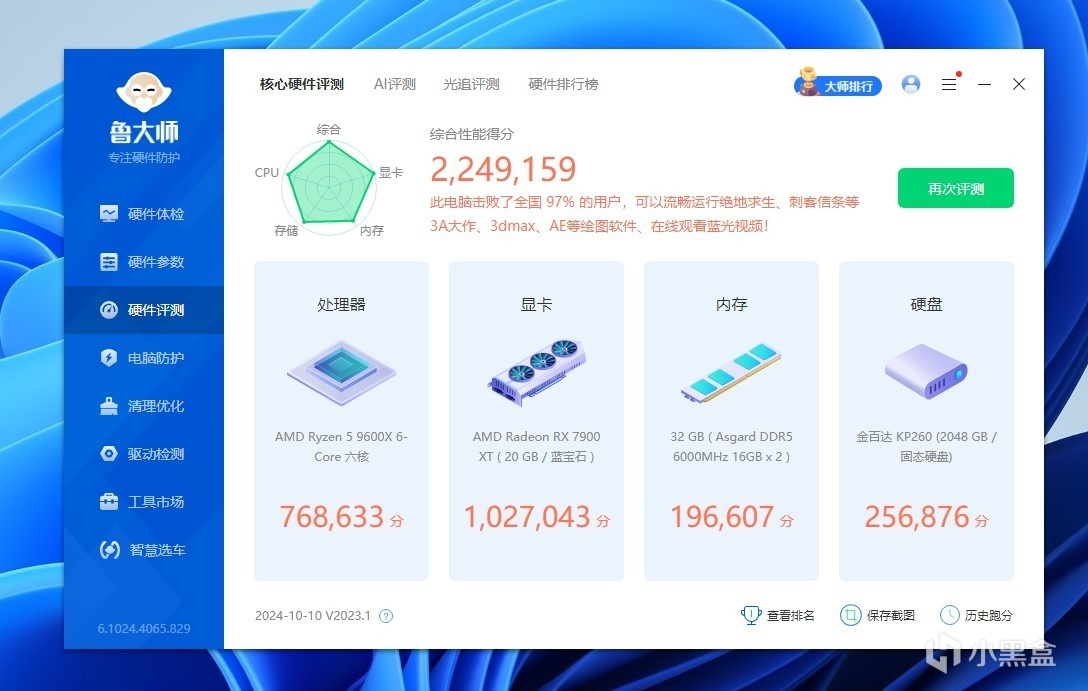This screenshot has width=1088, height=691.
Task: Click the 鲁大师 logo avatar
Action: (144, 92)
